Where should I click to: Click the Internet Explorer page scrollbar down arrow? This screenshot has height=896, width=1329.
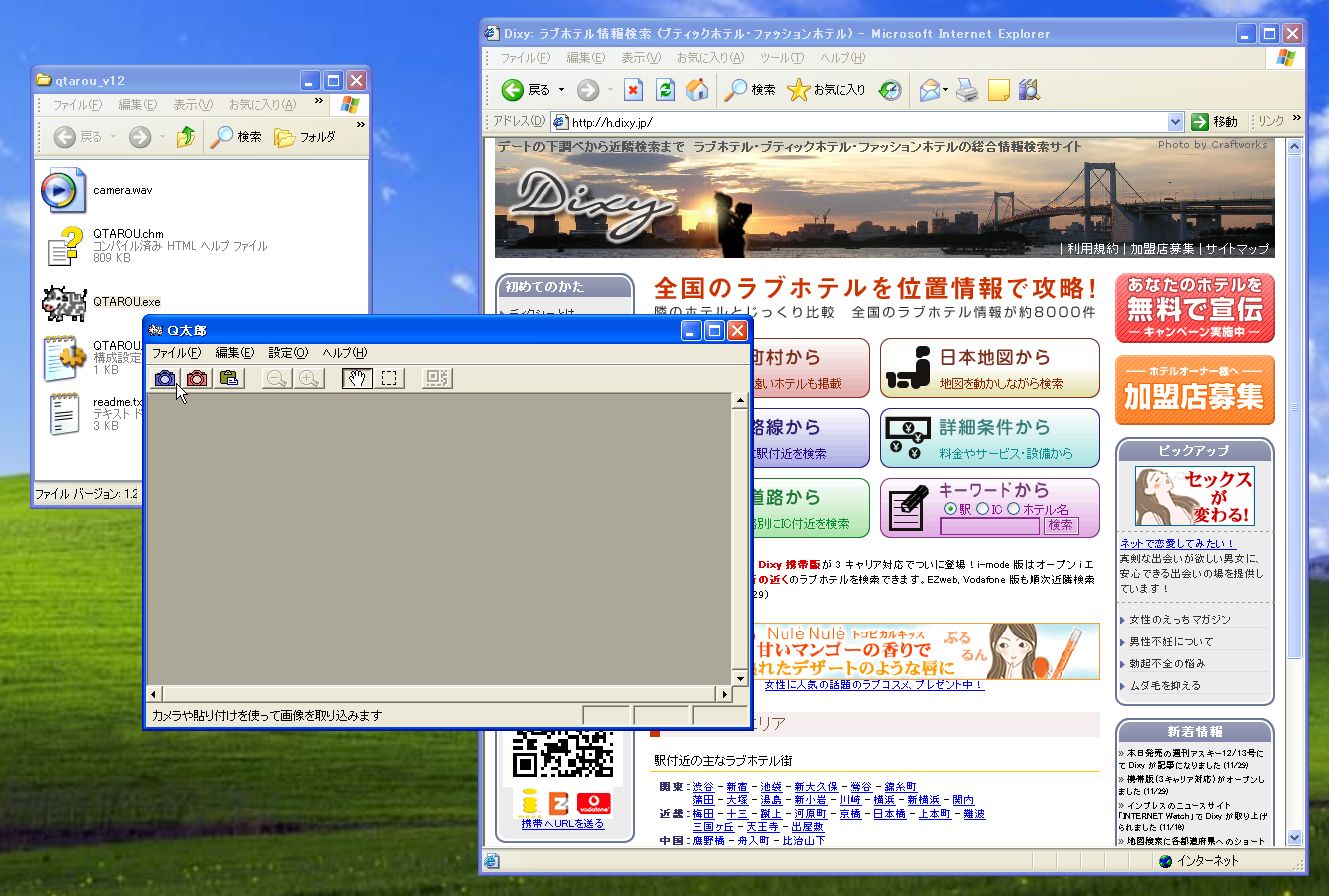pyautogui.click(x=1295, y=837)
